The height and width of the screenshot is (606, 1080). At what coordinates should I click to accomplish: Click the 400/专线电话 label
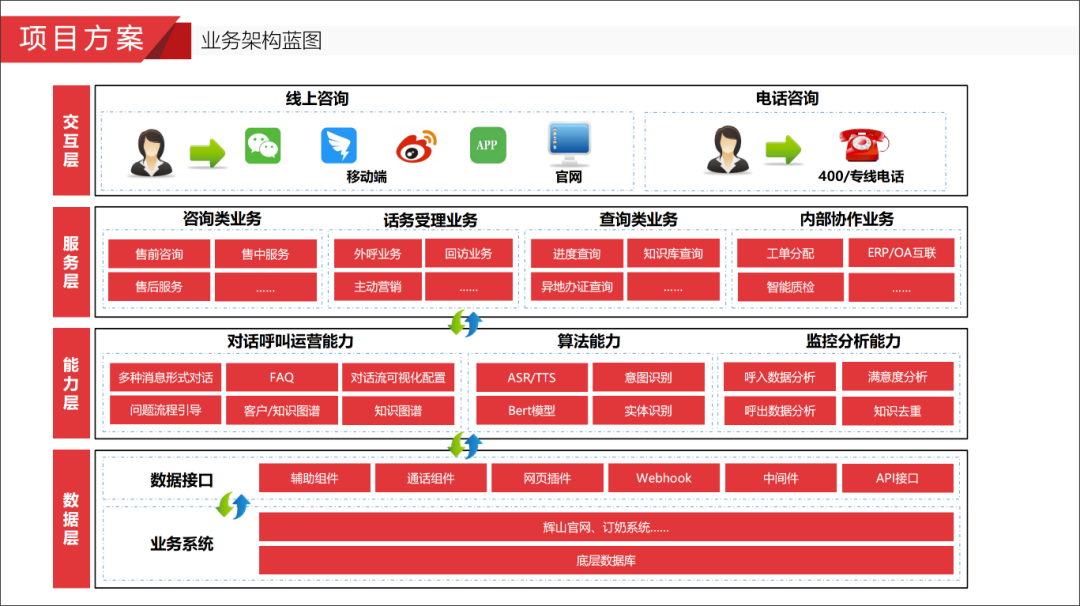(861, 176)
